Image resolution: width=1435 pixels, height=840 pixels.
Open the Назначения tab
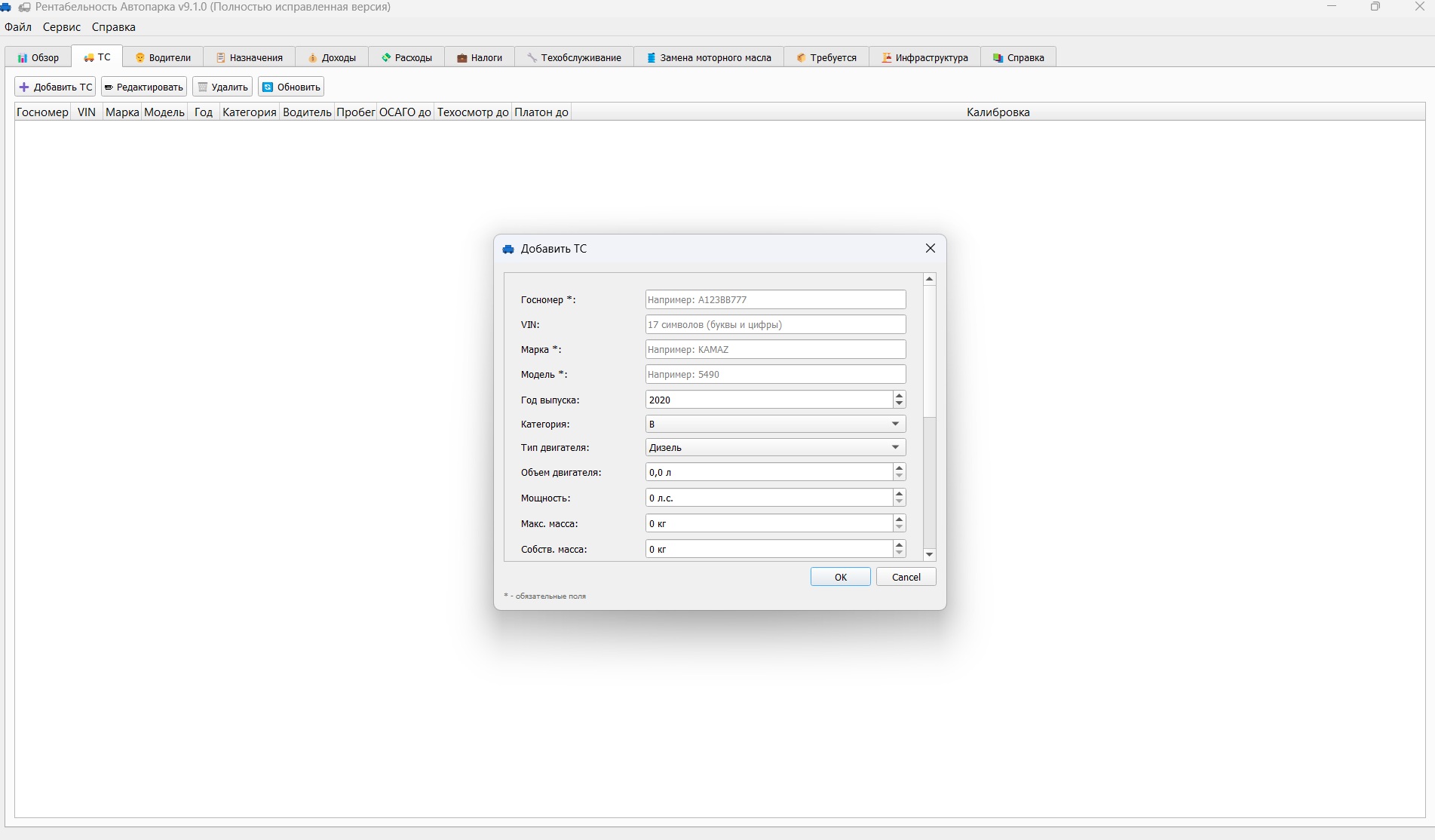tap(250, 57)
